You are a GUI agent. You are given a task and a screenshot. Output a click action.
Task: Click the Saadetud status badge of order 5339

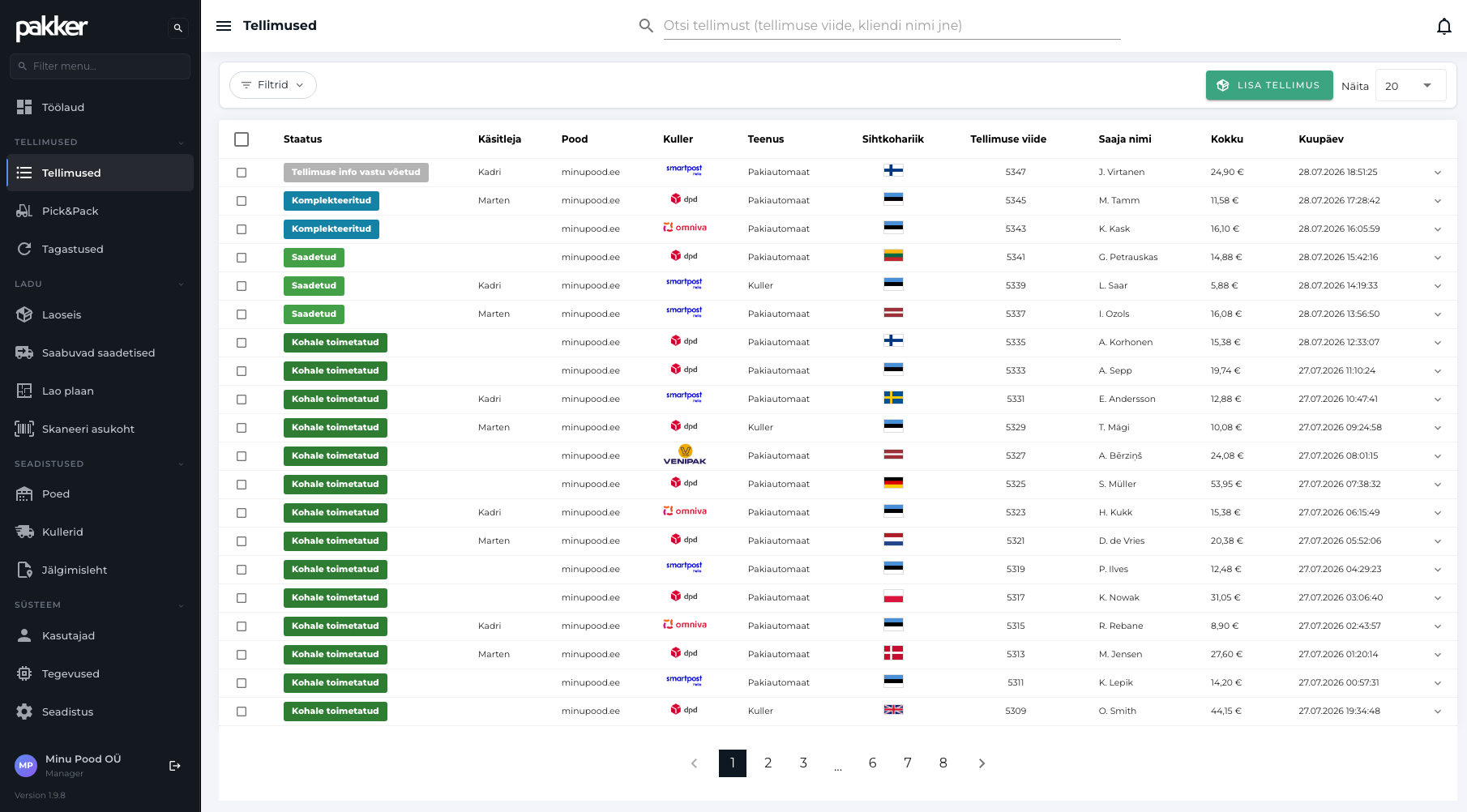tap(314, 286)
